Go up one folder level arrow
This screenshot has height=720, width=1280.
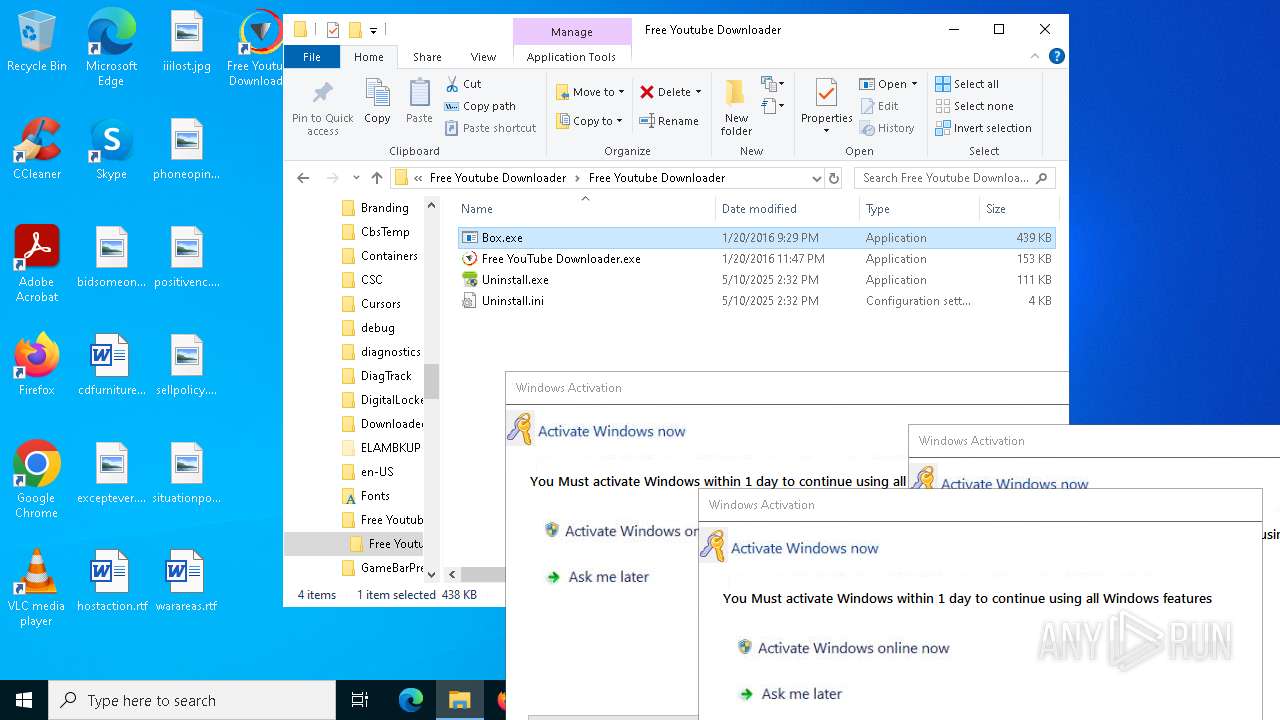[377, 178]
